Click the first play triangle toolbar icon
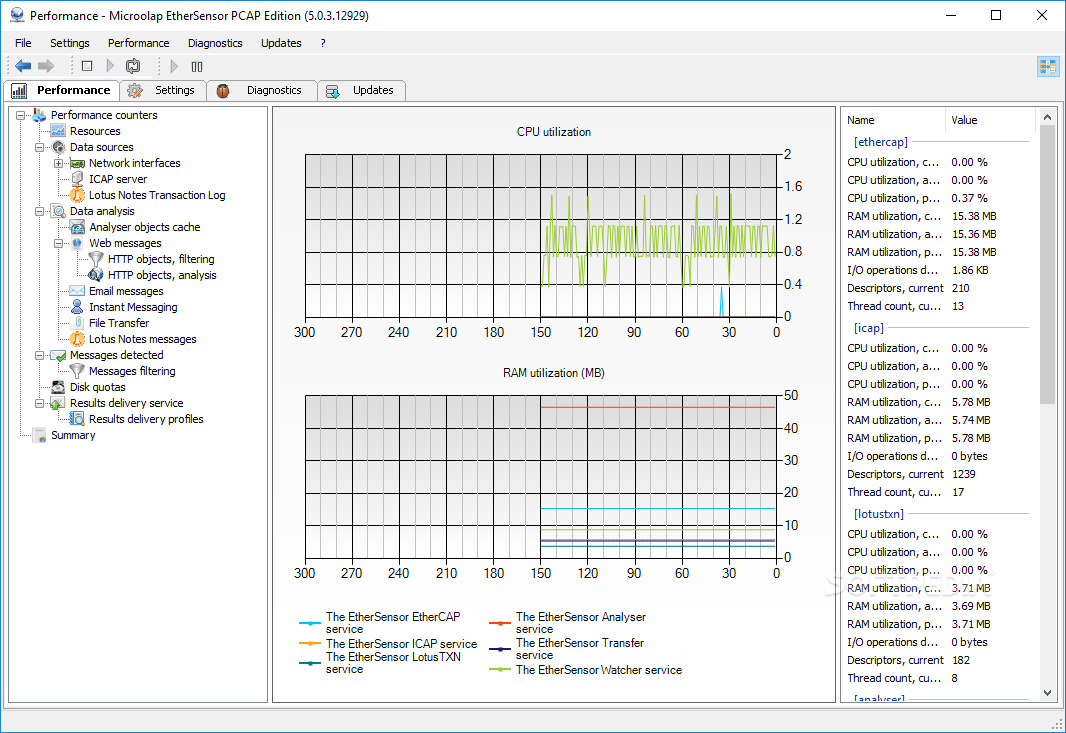The image size is (1066, 733). (x=110, y=66)
